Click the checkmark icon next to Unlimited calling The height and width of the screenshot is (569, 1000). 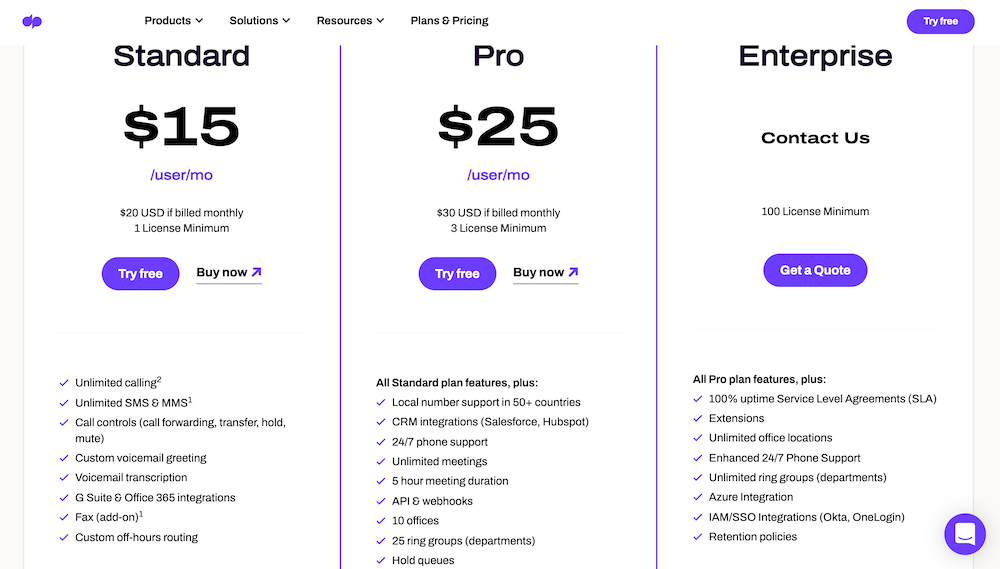click(64, 383)
